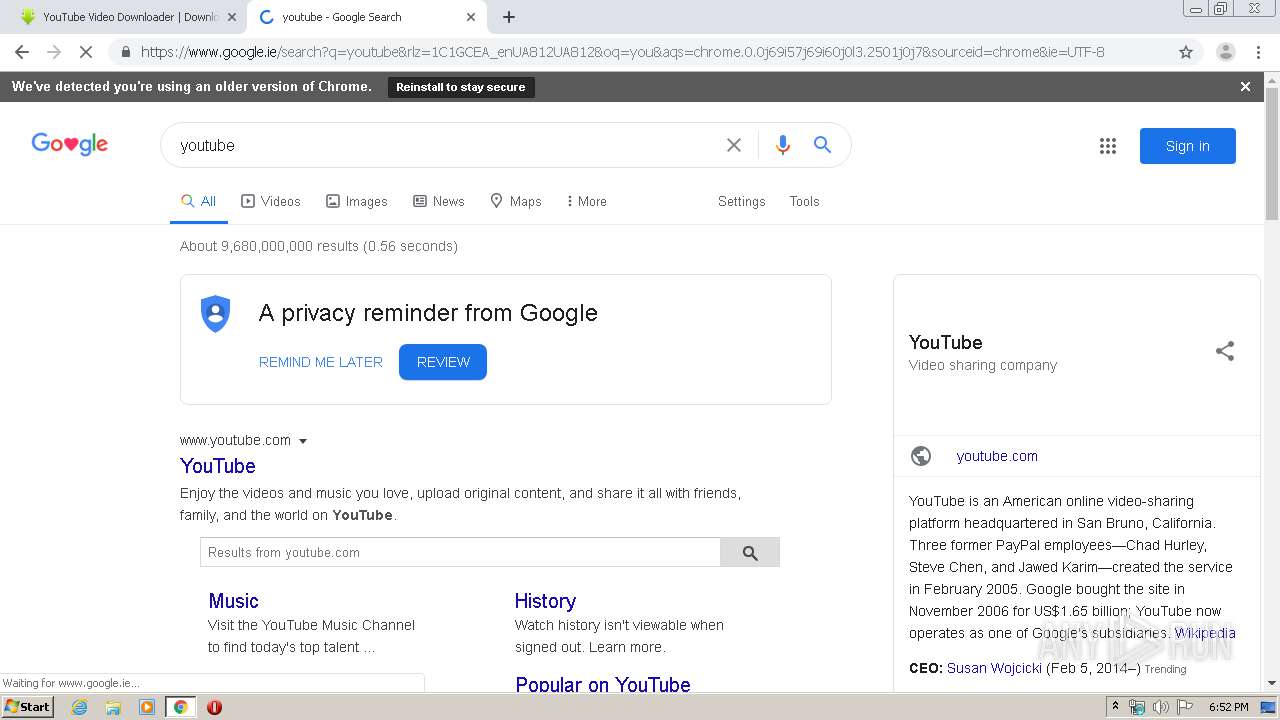Open search Settings menu
The image size is (1280, 720).
pyautogui.click(x=742, y=201)
